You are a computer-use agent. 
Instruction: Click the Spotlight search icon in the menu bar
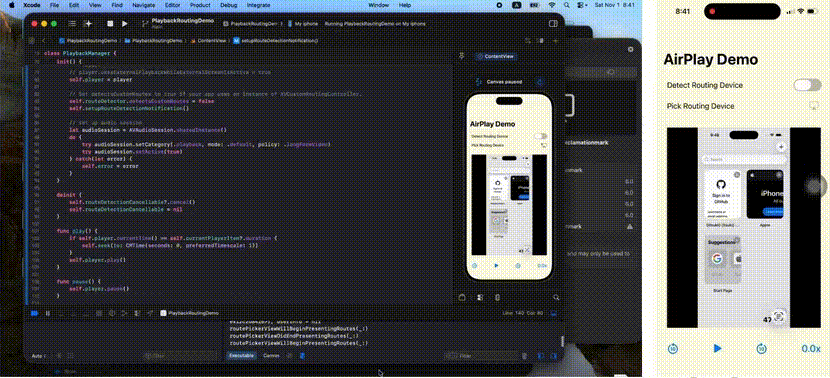(x=567, y=5)
